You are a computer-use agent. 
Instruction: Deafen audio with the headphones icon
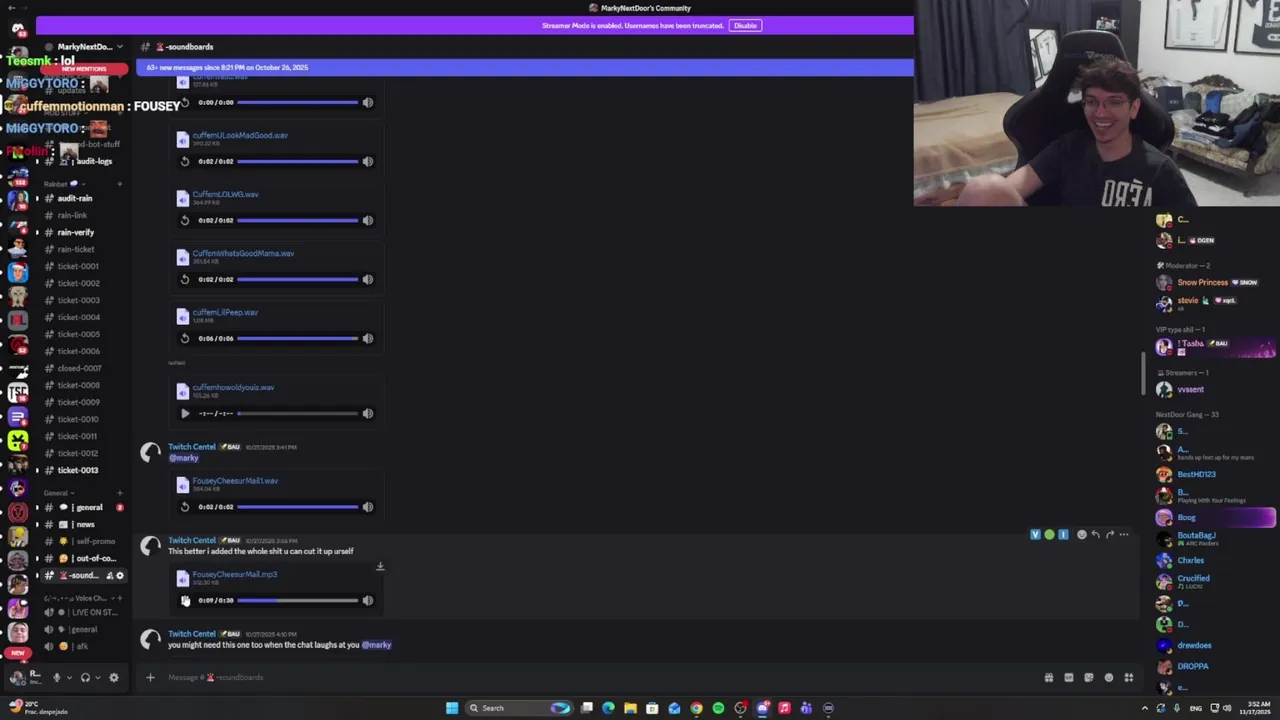click(85, 677)
